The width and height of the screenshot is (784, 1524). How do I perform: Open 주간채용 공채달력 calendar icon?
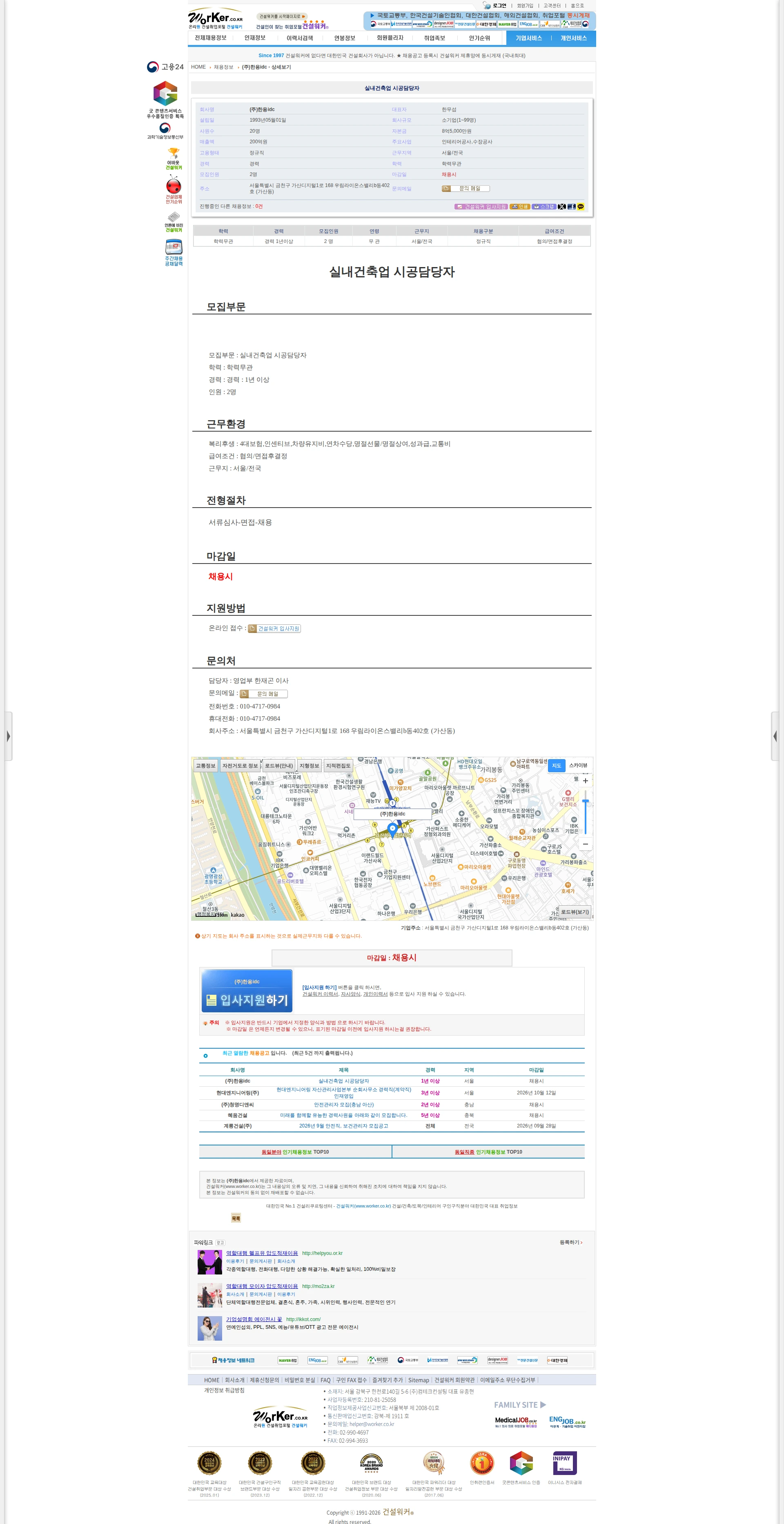(x=174, y=253)
